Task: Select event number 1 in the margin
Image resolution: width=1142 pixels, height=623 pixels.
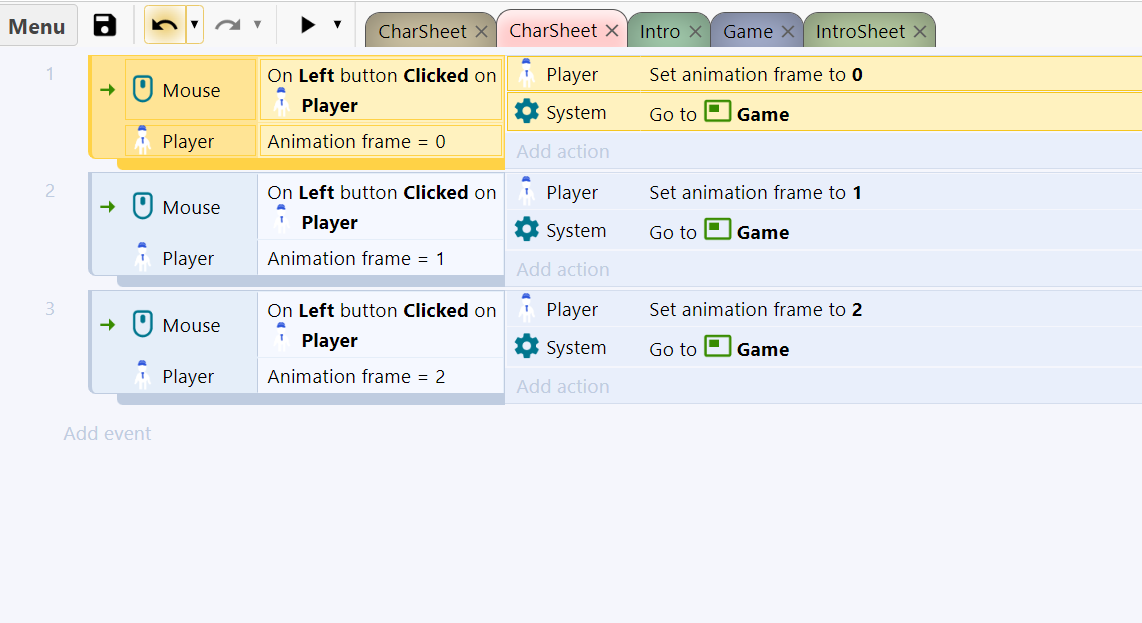Action: click(50, 74)
